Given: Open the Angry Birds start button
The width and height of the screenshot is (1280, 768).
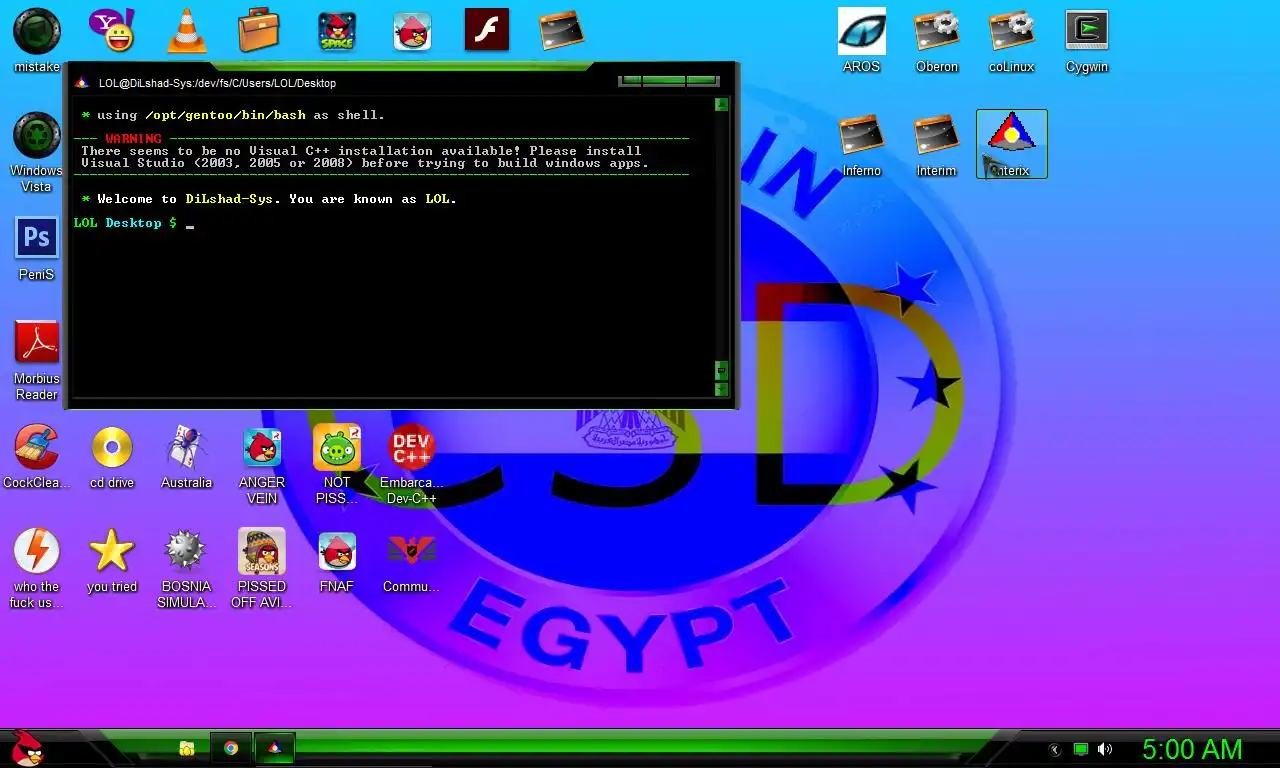Looking at the screenshot, I should (28, 748).
